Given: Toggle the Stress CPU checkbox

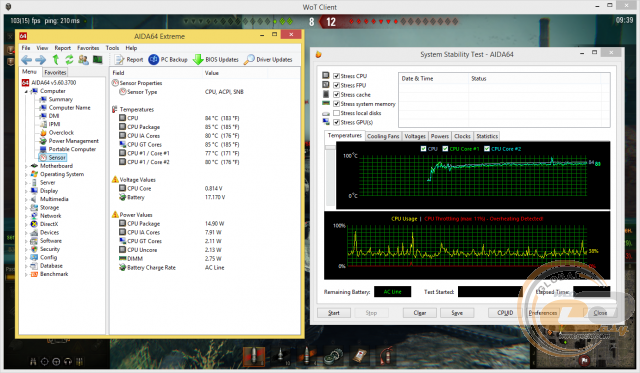Looking at the screenshot, I should pos(336,76).
